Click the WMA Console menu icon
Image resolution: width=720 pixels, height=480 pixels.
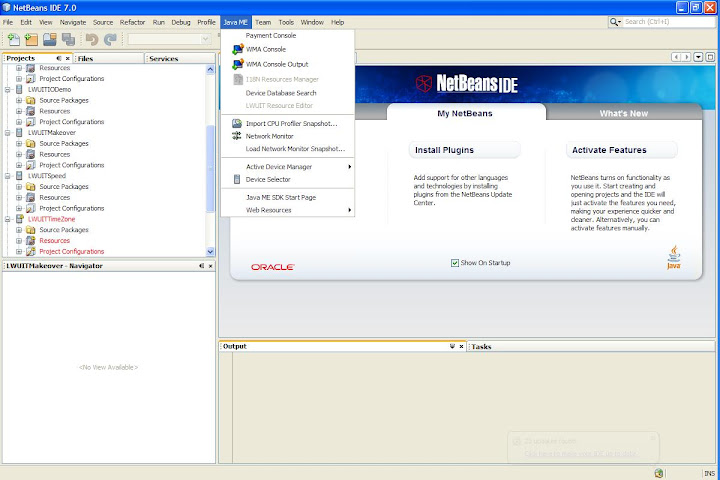[x=237, y=49]
